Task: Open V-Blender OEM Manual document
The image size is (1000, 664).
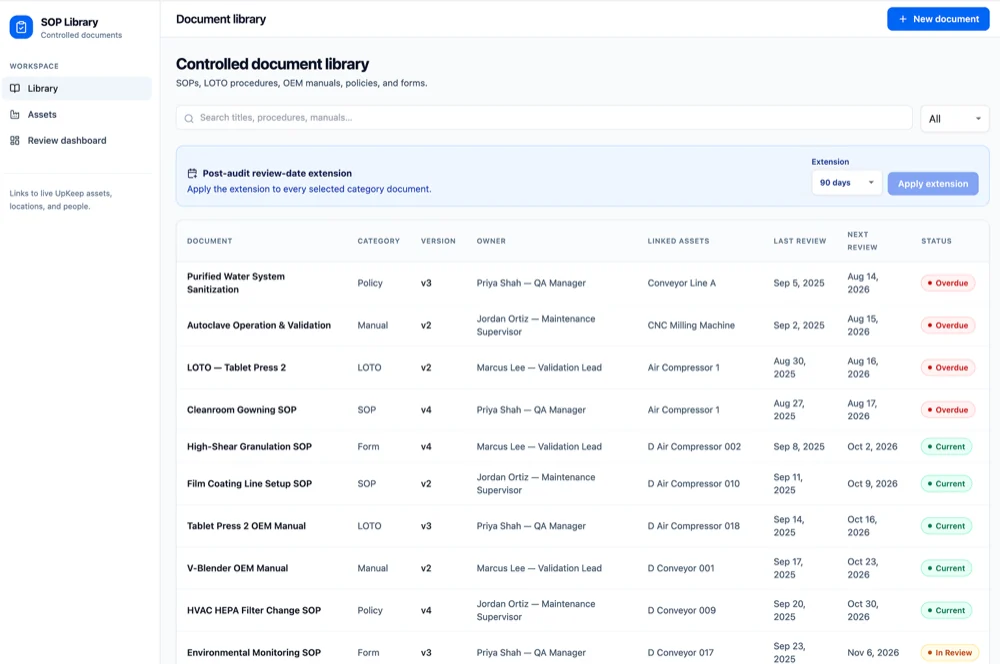Action: pyautogui.click(x=237, y=568)
